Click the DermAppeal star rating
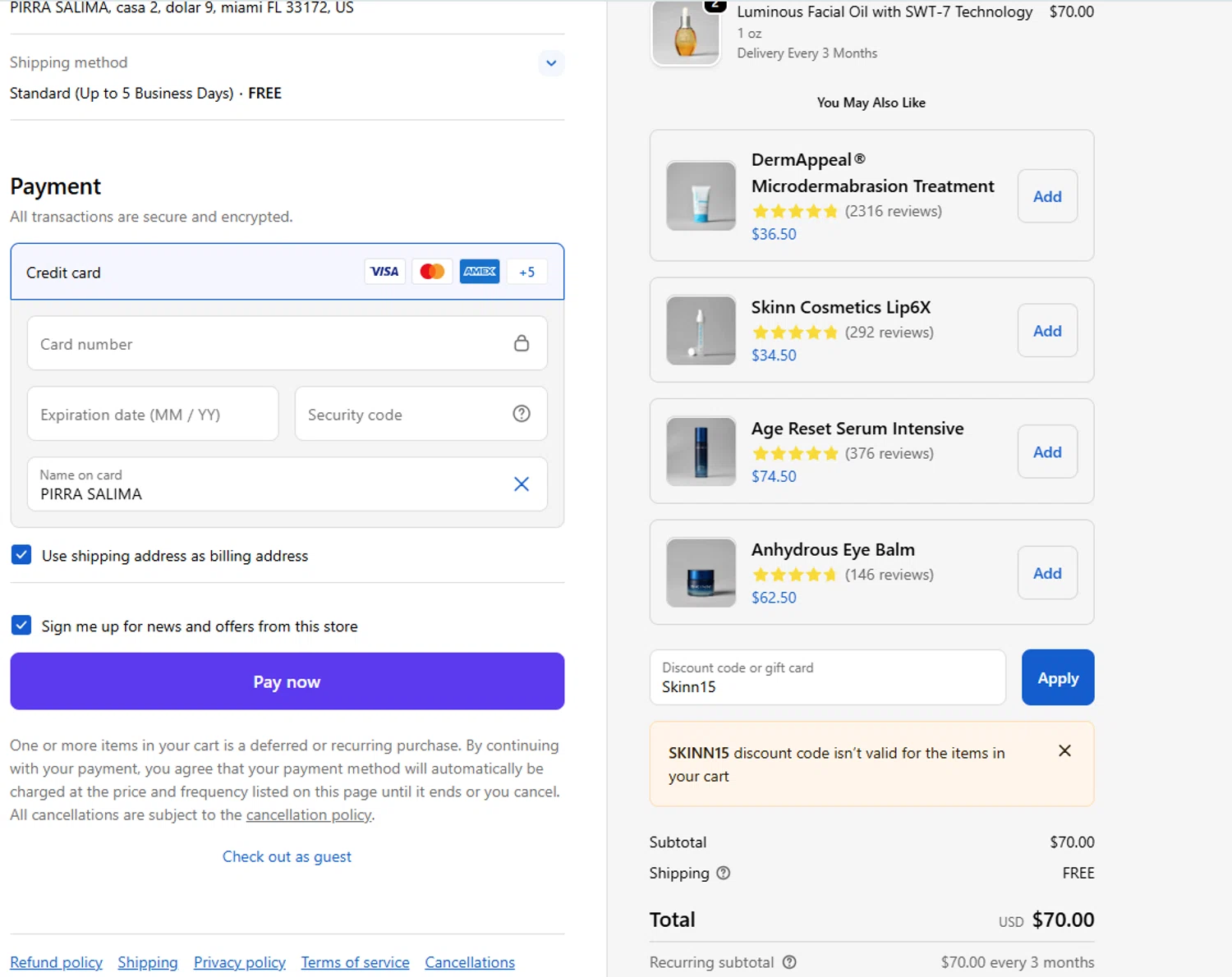 point(795,211)
